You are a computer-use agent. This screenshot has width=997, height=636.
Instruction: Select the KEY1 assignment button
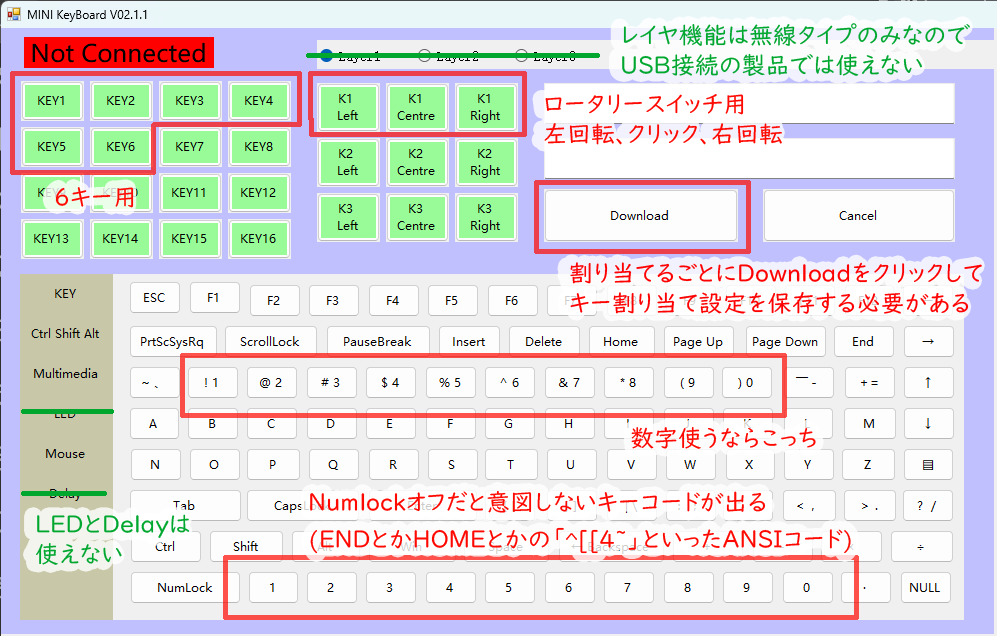pos(51,101)
